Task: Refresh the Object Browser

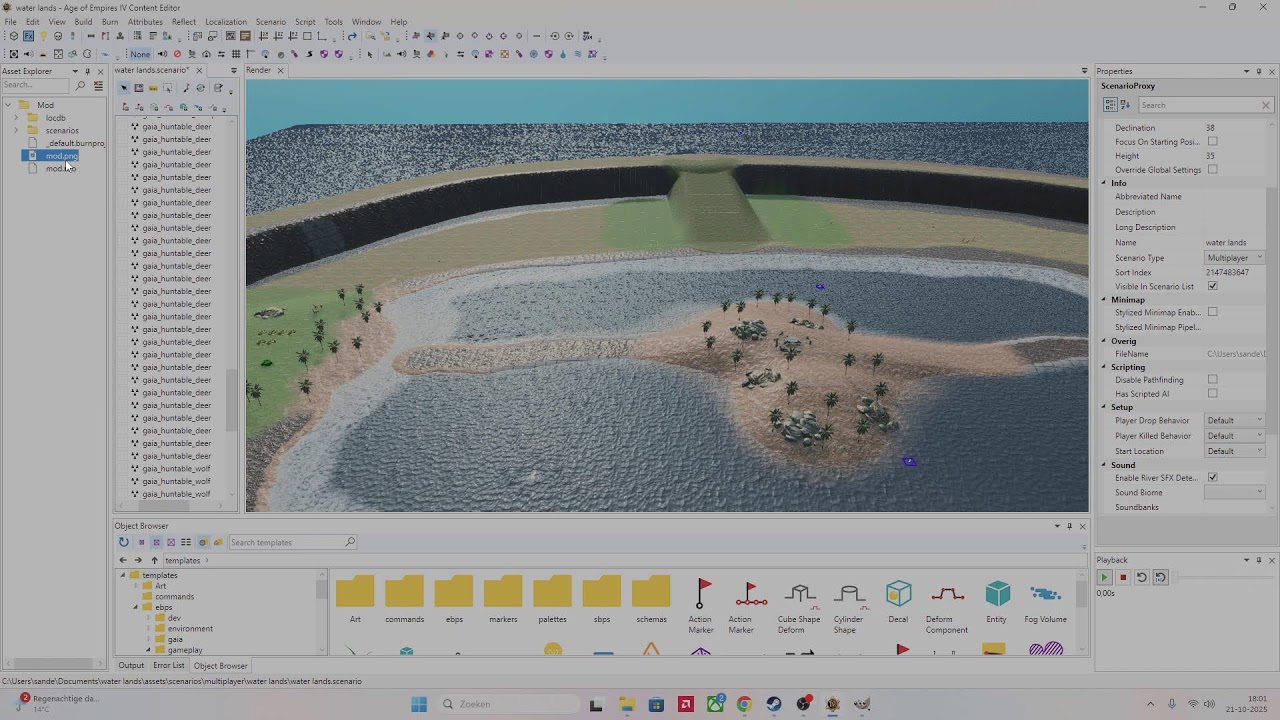Action: (124, 542)
